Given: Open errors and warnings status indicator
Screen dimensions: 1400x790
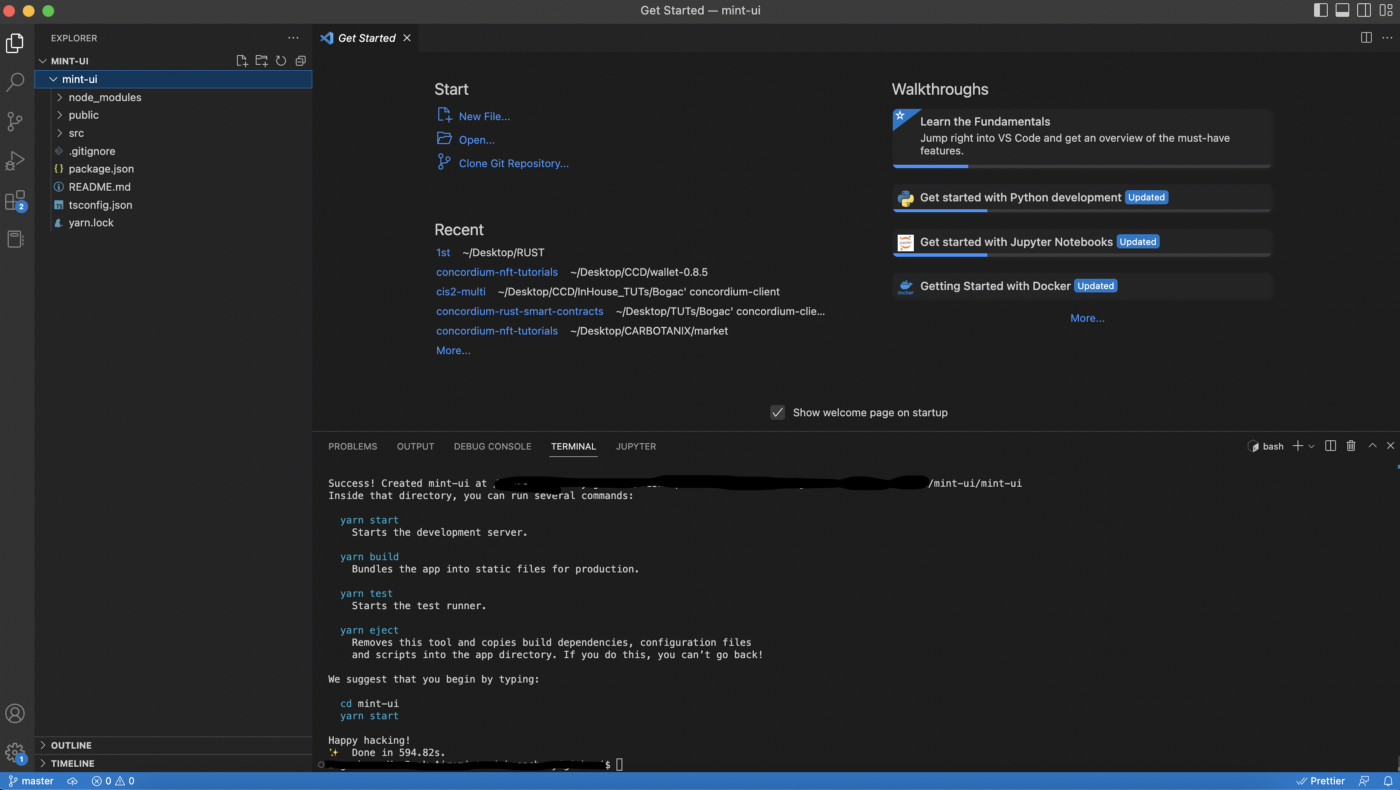Looking at the screenshot, I should click(x=113, y=781).
